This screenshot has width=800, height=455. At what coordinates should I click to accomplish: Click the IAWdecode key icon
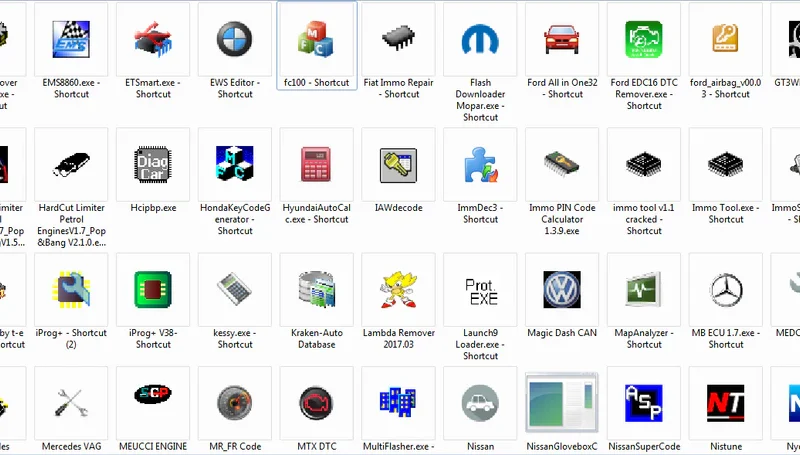pos(399,164)
